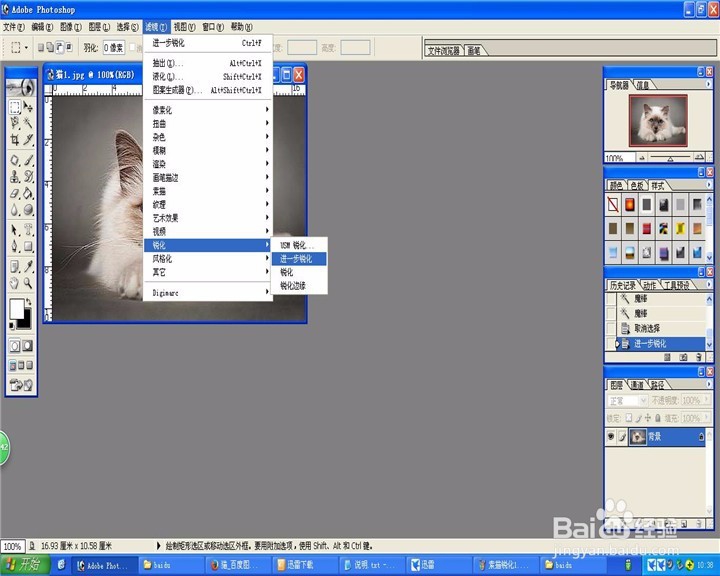Set history brush source beside 进一步锐化 state

611,344
